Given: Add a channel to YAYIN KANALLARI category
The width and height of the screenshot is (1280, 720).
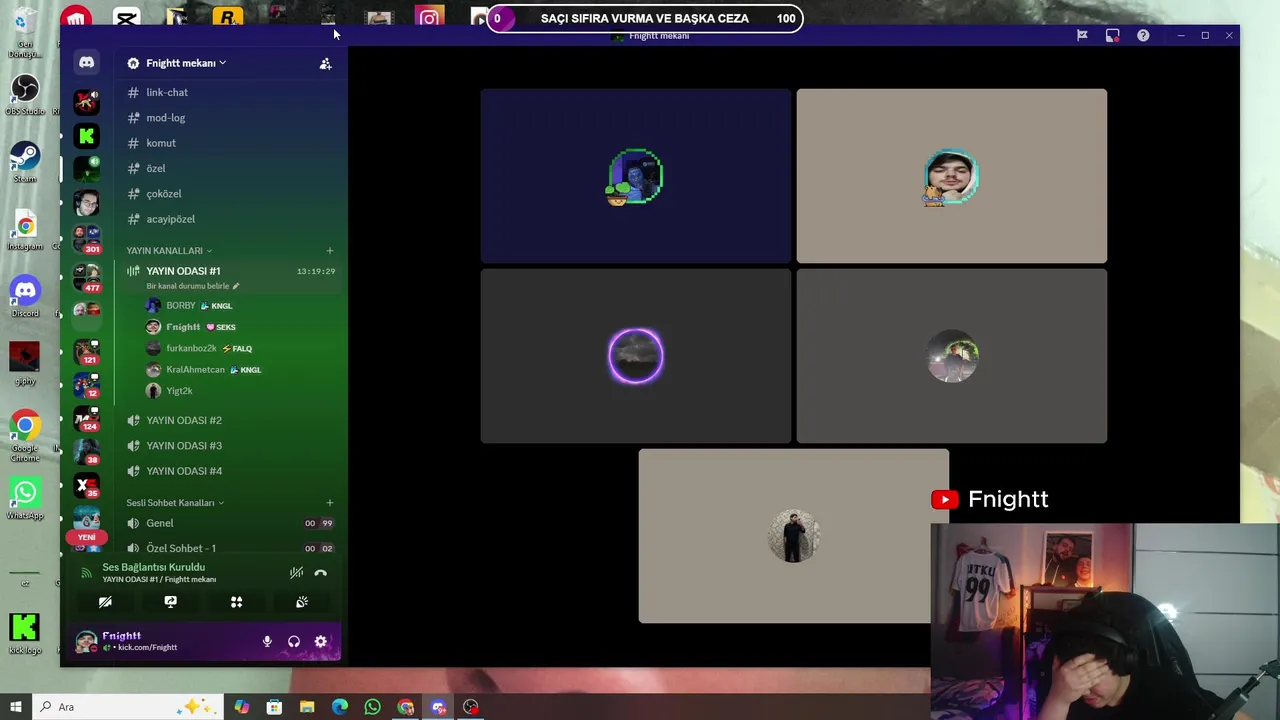Looking at the screenshot, I should 330,250.
